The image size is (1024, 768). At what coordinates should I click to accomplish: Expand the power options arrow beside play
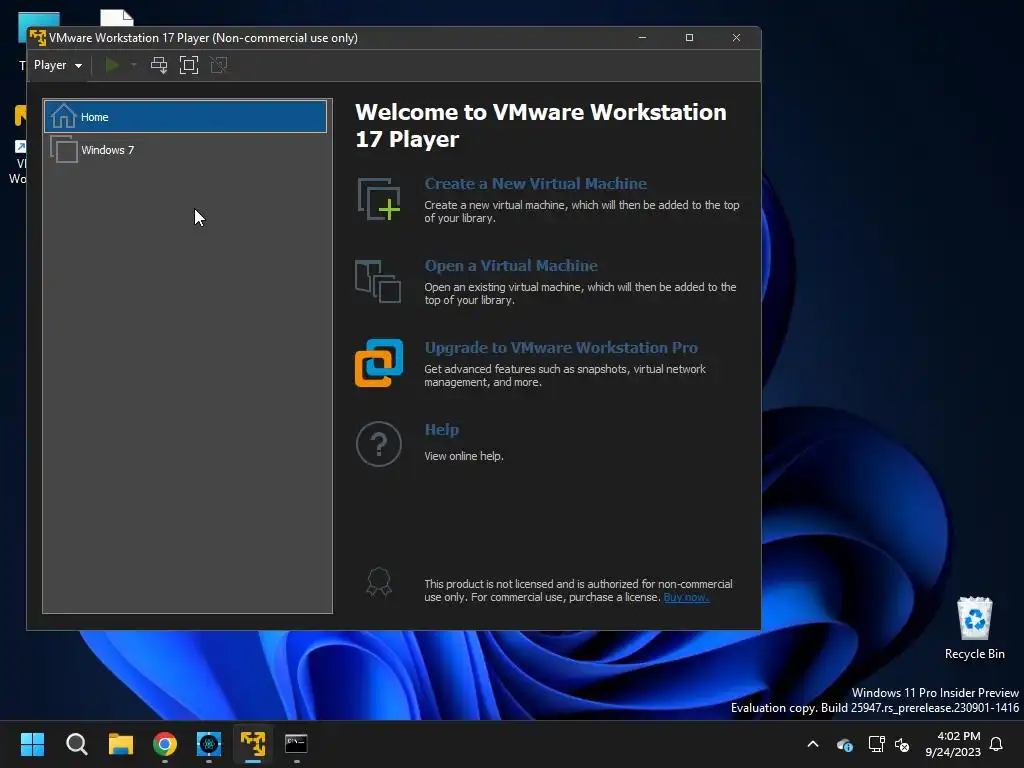coord(134,65)
